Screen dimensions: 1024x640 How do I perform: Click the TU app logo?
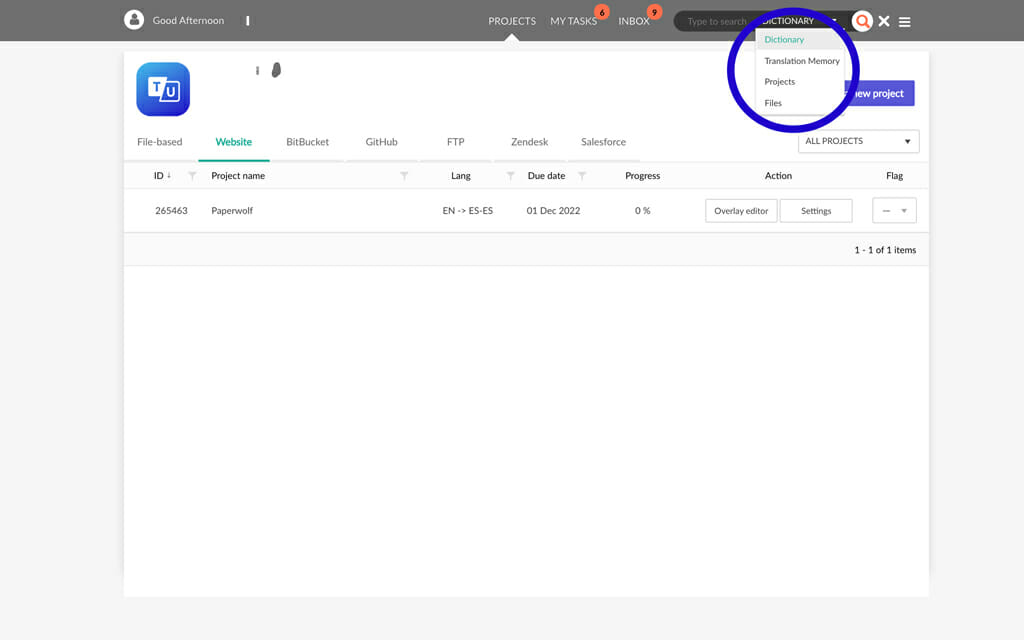[163, 89]
